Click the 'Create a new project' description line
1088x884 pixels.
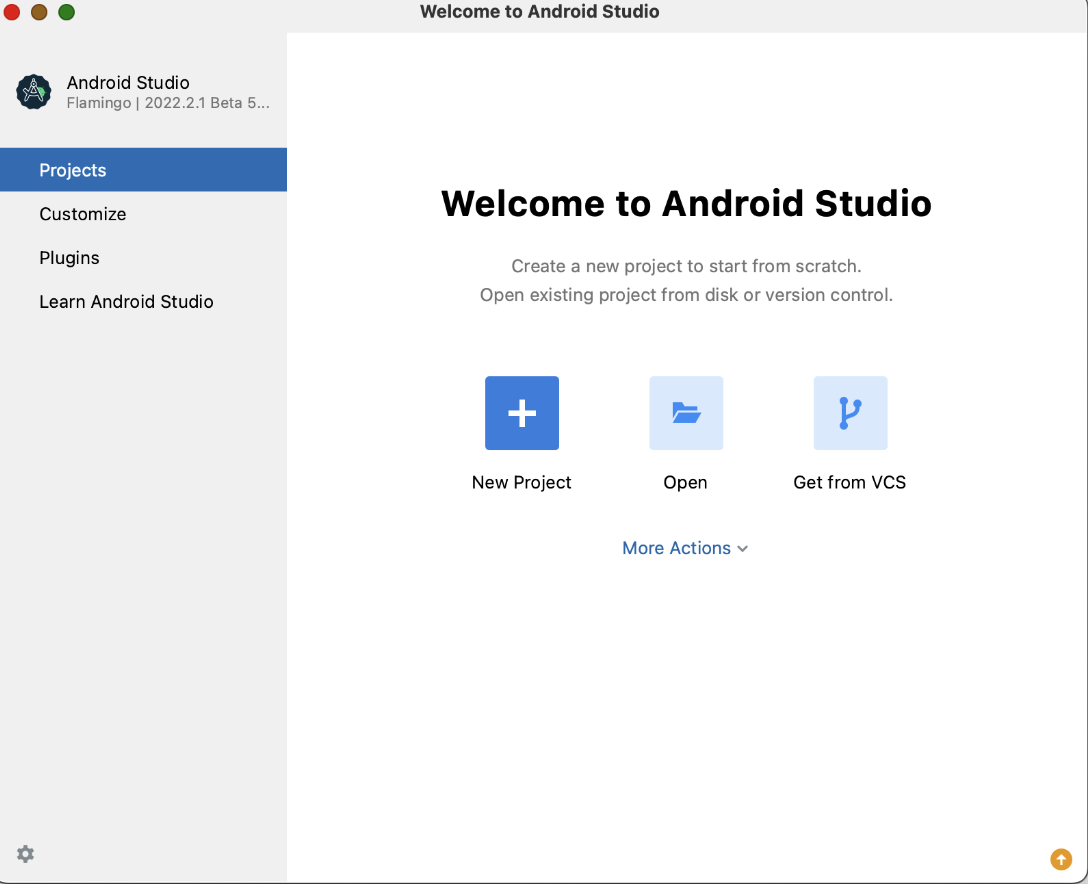coord(686,266)
